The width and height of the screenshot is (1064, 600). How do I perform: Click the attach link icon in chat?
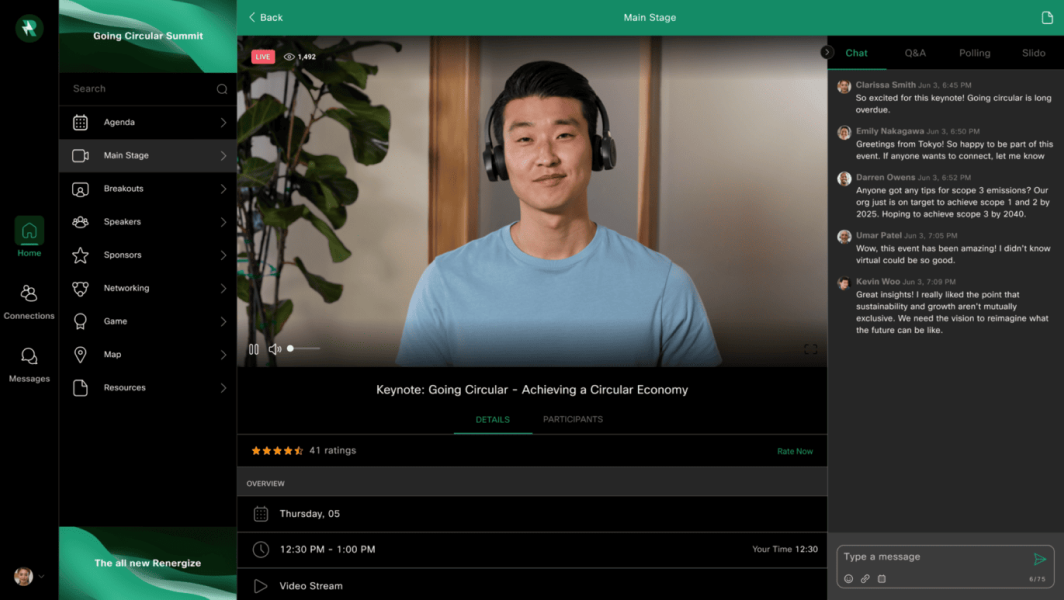(x=865, y=579)
